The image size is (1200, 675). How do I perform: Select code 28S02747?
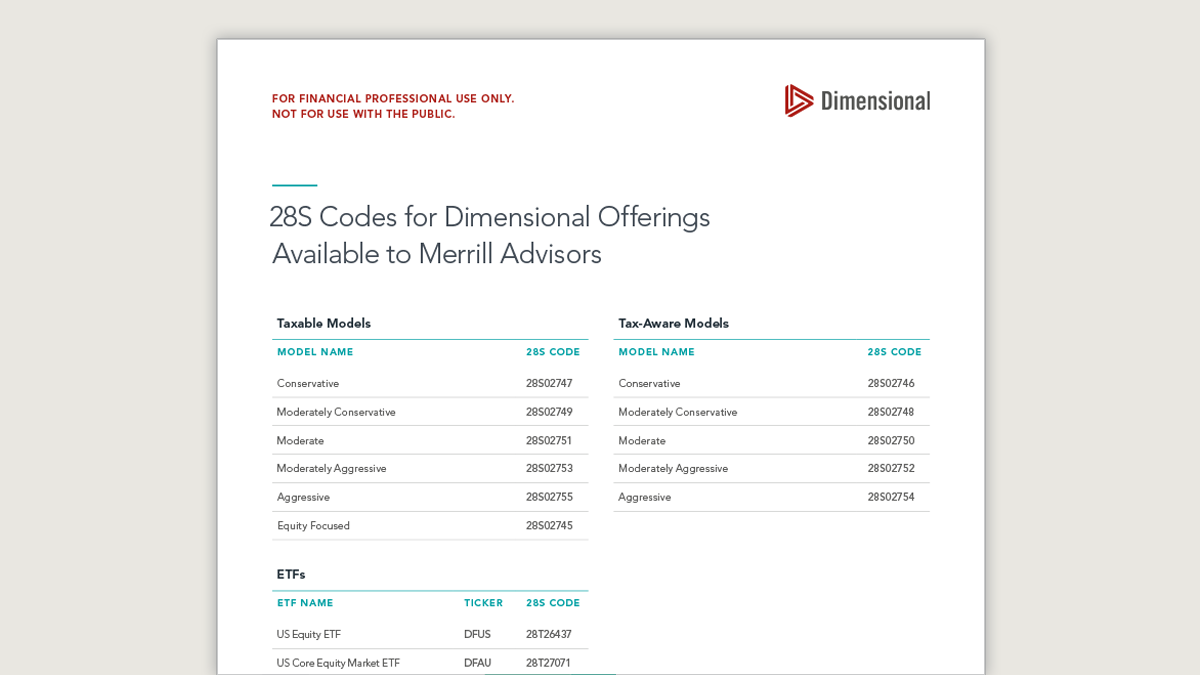click(x=549, y=383)
